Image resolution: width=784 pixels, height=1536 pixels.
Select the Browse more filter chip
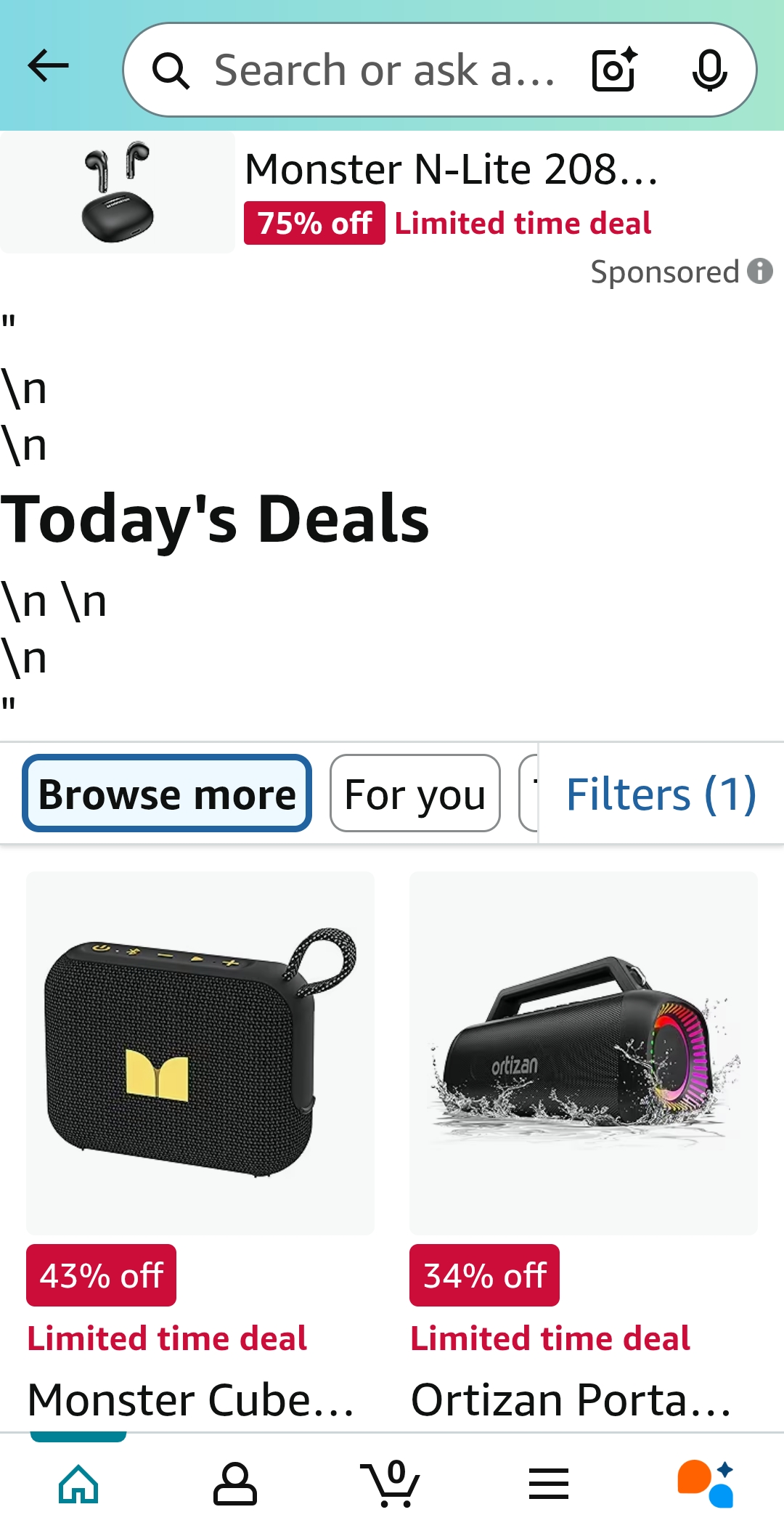pyautogui.click(x=167, y=793)
